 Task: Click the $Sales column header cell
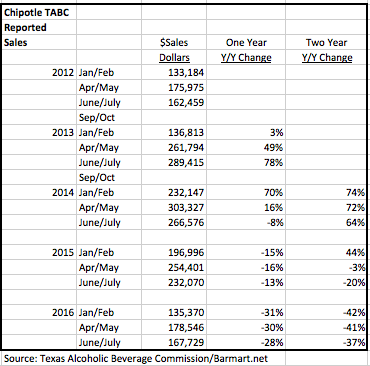[x=174, y=42]
